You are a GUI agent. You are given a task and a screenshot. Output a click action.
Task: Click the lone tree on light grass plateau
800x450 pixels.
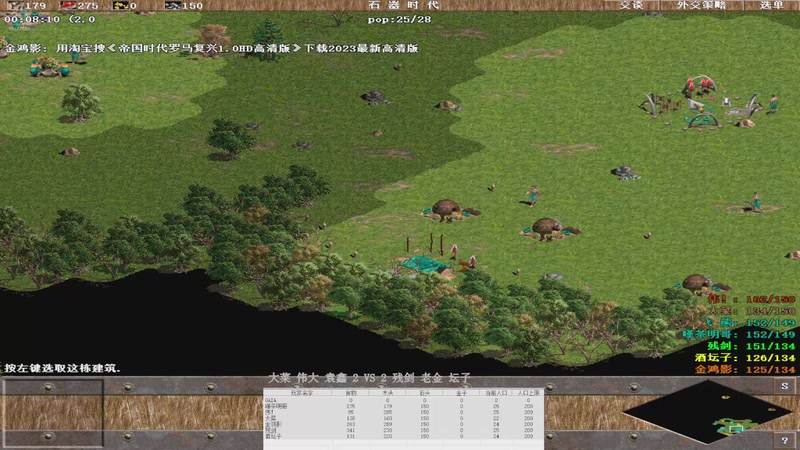80,103
